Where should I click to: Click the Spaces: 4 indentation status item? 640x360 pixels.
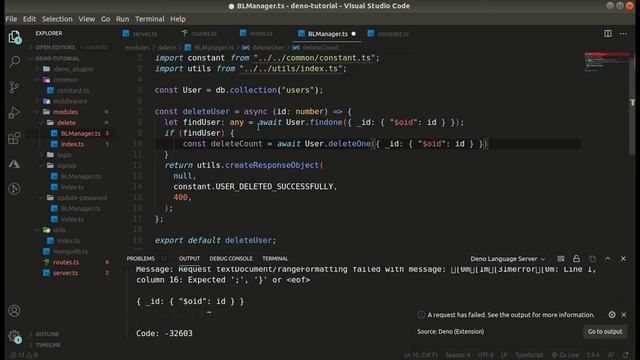(x=458, y=355)
